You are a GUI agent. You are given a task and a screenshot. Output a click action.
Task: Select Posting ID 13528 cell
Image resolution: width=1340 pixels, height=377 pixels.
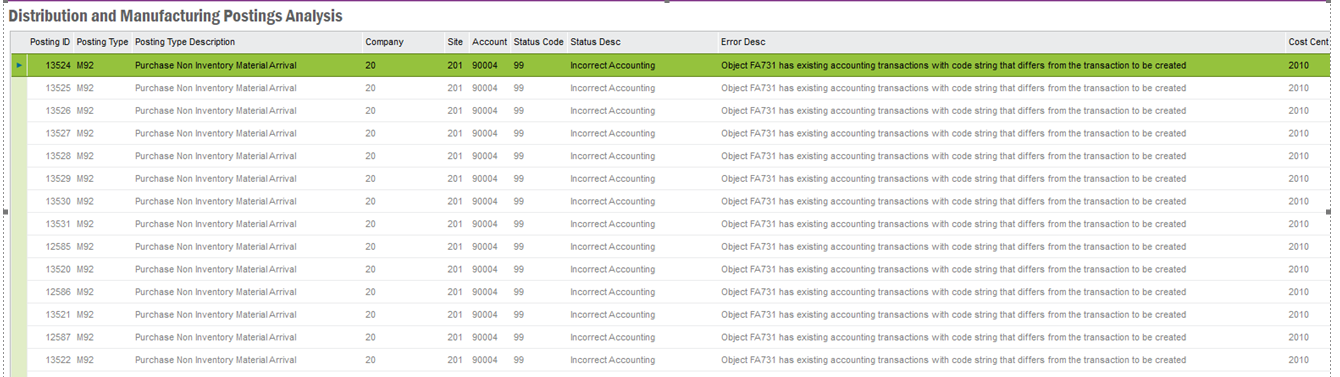pyautogui.click(x=58, y=156)
